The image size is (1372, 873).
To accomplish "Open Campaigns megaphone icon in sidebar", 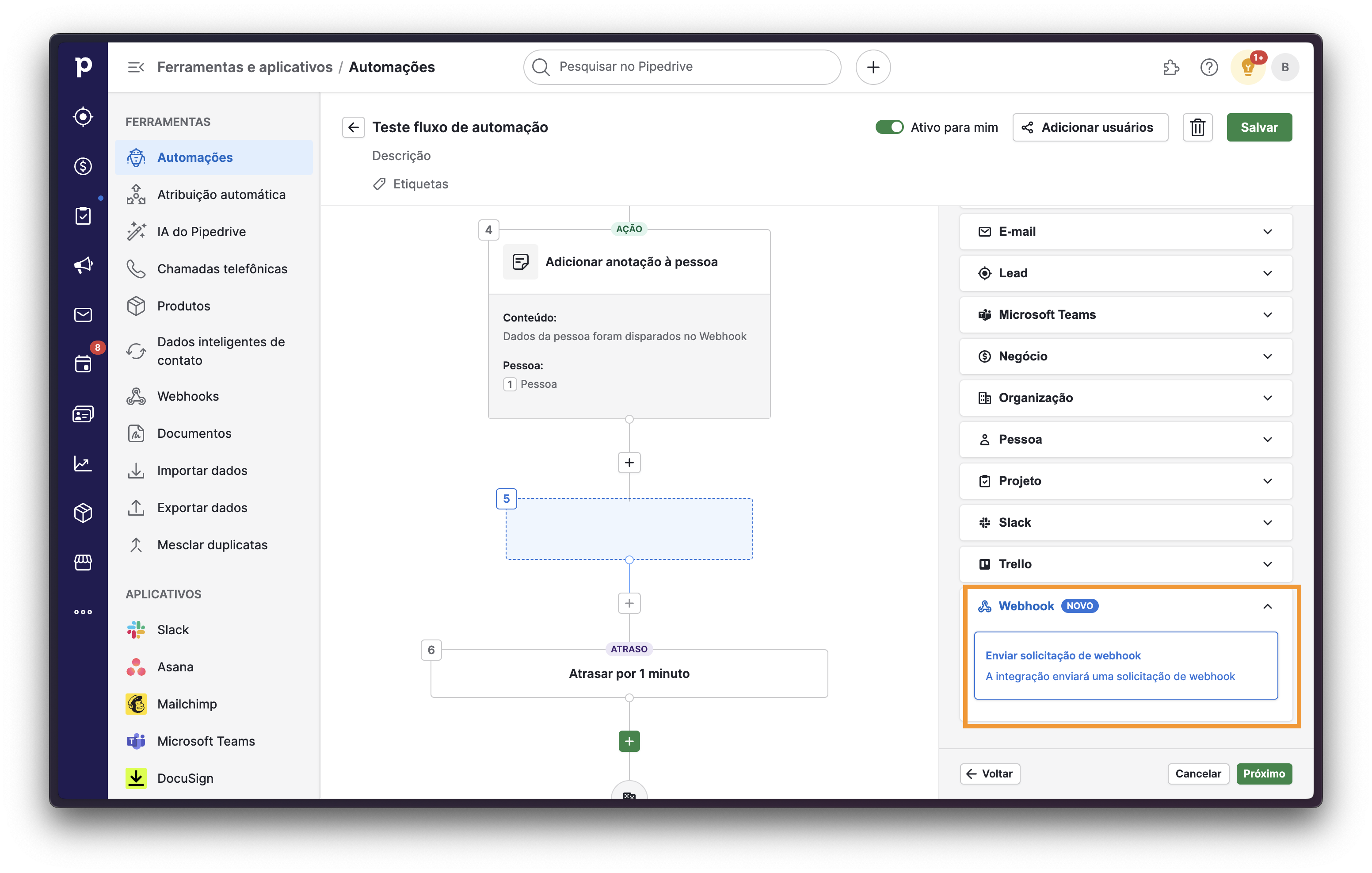I will pyautogui.click(x=83, y=265).
